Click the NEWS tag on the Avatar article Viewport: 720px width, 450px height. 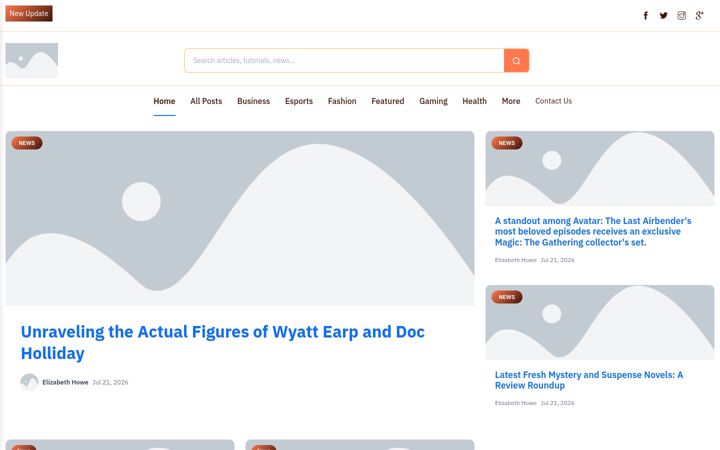pos(507,143)
